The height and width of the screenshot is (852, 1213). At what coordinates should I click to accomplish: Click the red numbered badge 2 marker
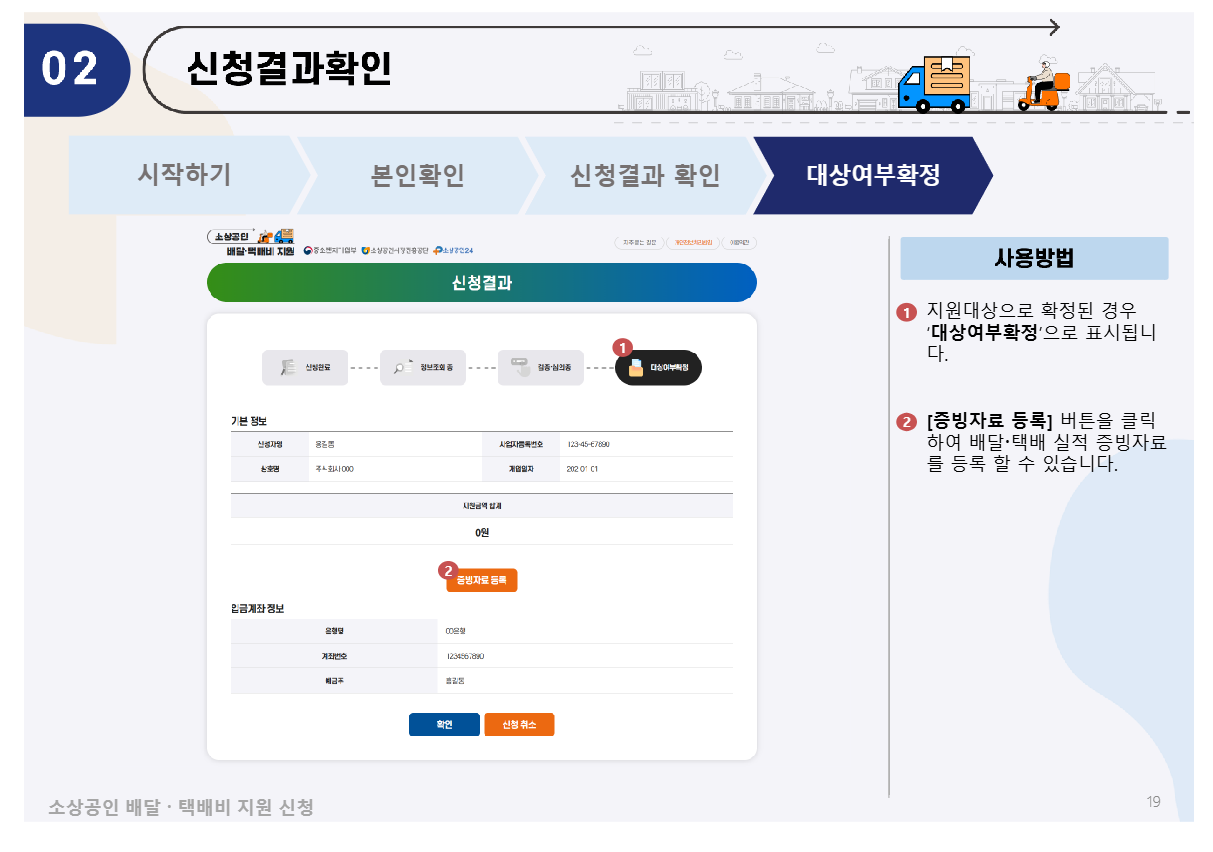point(446,570)
